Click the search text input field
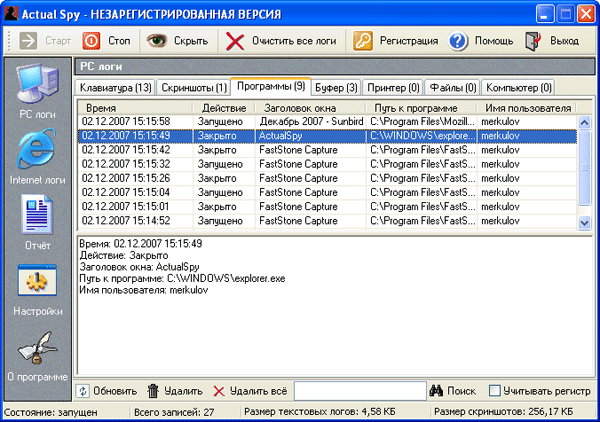The height and width of the screenshot is (422, 600). point(360,391)
